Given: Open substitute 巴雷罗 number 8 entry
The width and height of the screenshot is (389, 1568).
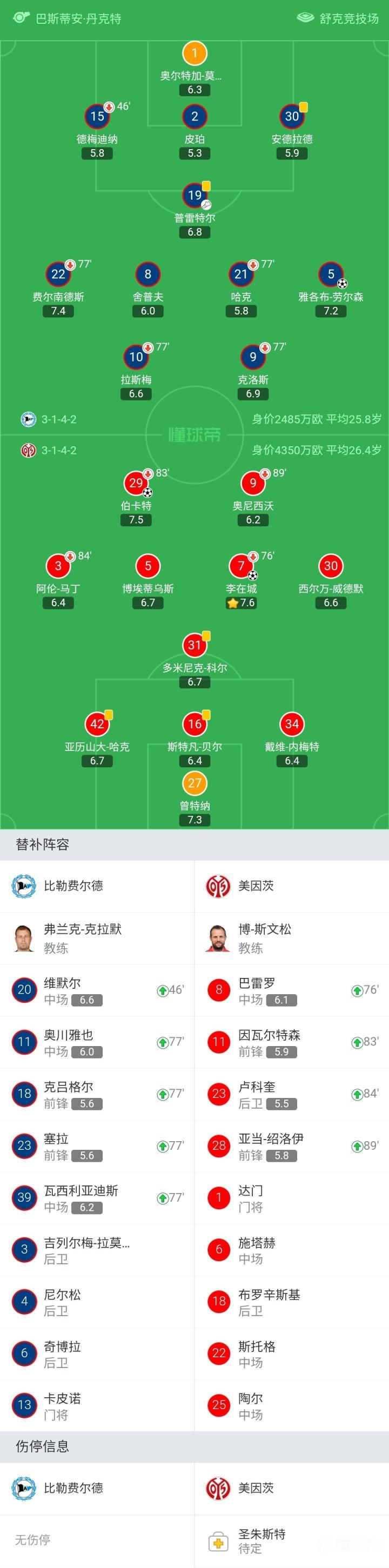Looking at the screenshot, I should pos(292,990).
